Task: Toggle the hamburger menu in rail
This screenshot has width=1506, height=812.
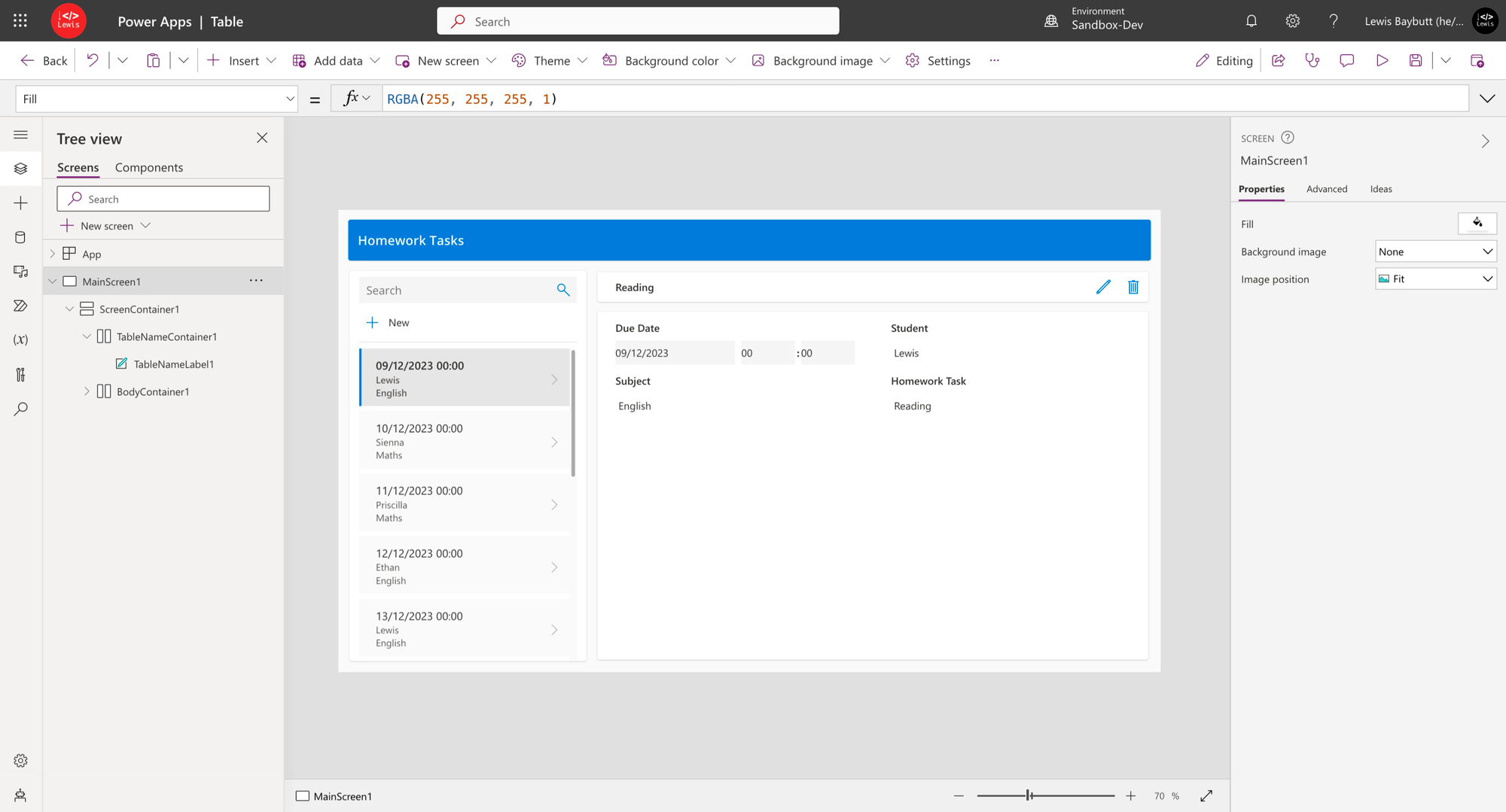Action: pyautogui.click(x=20, y=135)
